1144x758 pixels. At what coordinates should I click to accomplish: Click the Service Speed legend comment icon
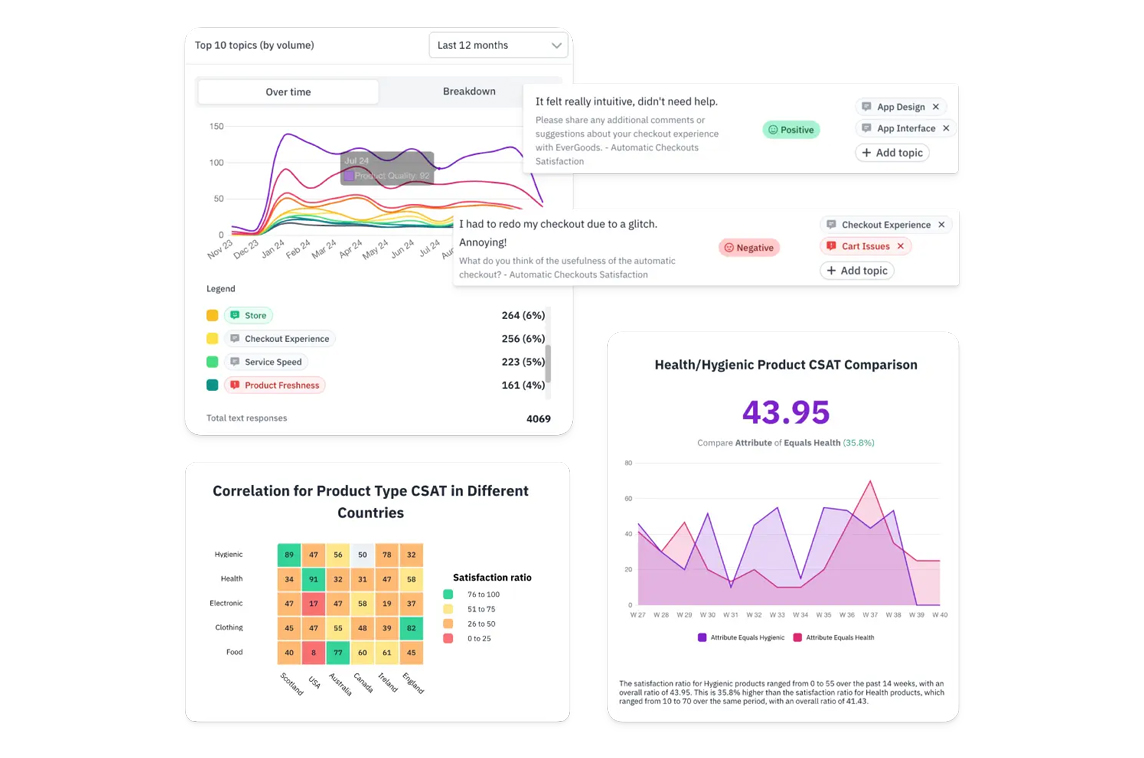[x=235, y=362]
